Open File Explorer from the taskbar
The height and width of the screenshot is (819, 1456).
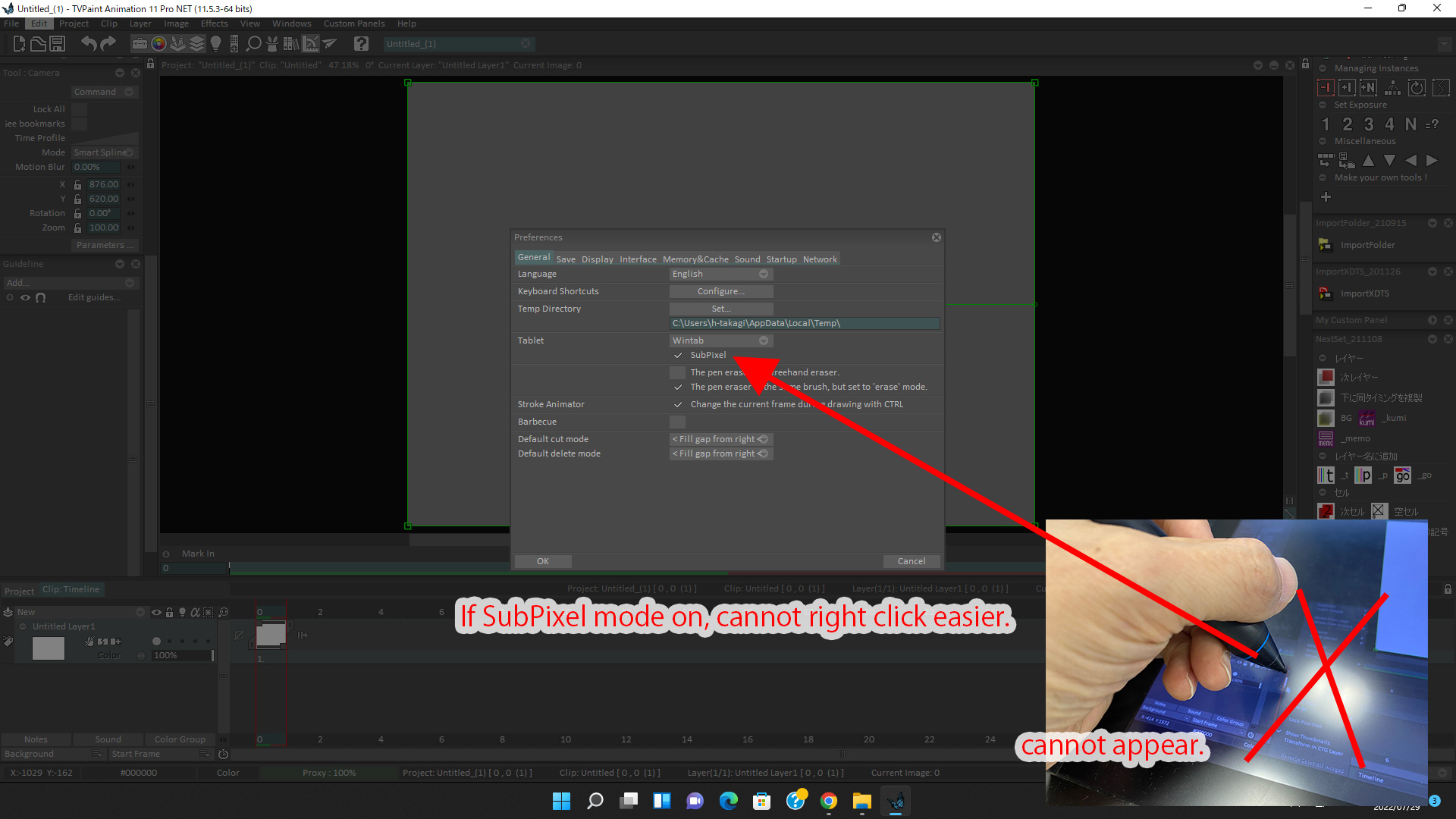862,801
